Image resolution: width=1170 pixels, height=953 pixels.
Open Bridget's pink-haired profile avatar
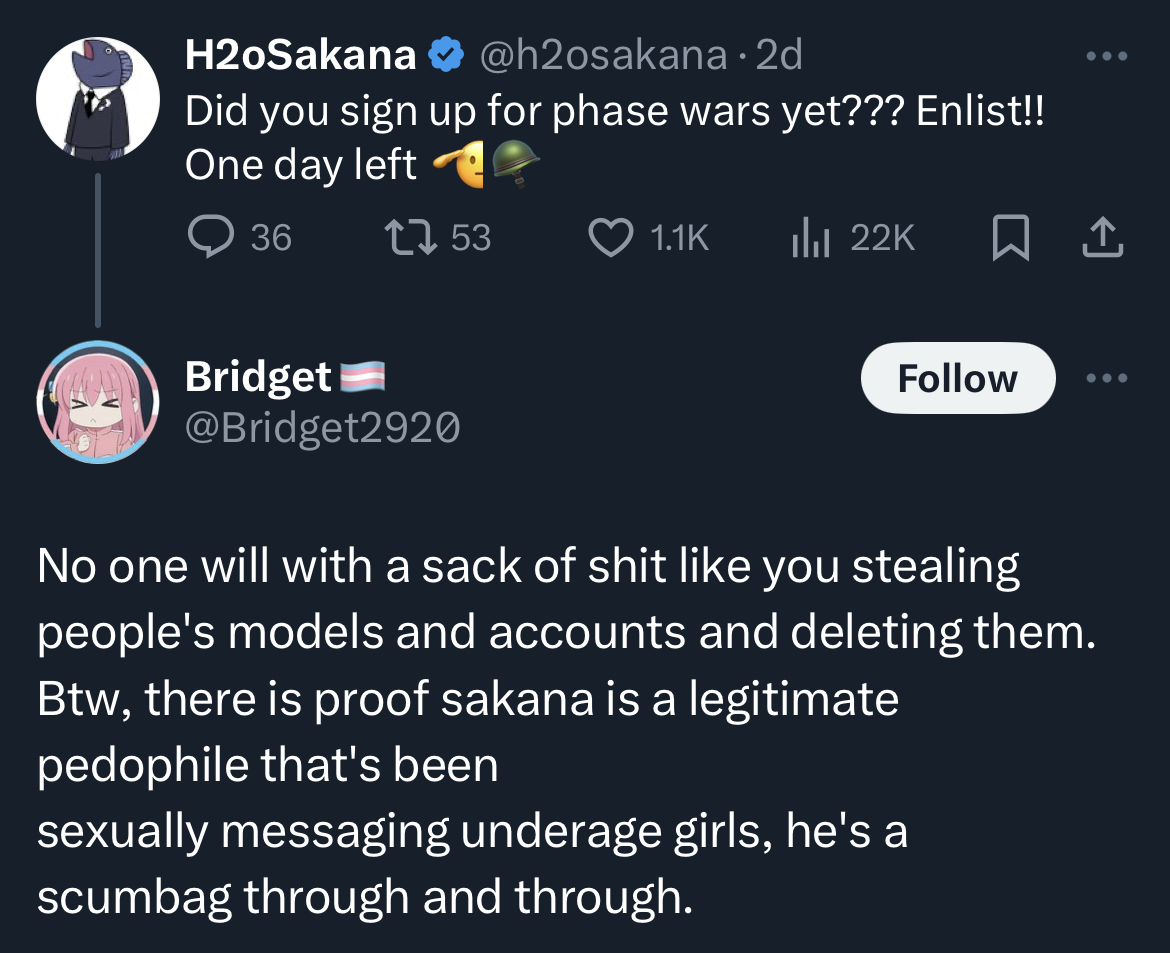[97, 403]
